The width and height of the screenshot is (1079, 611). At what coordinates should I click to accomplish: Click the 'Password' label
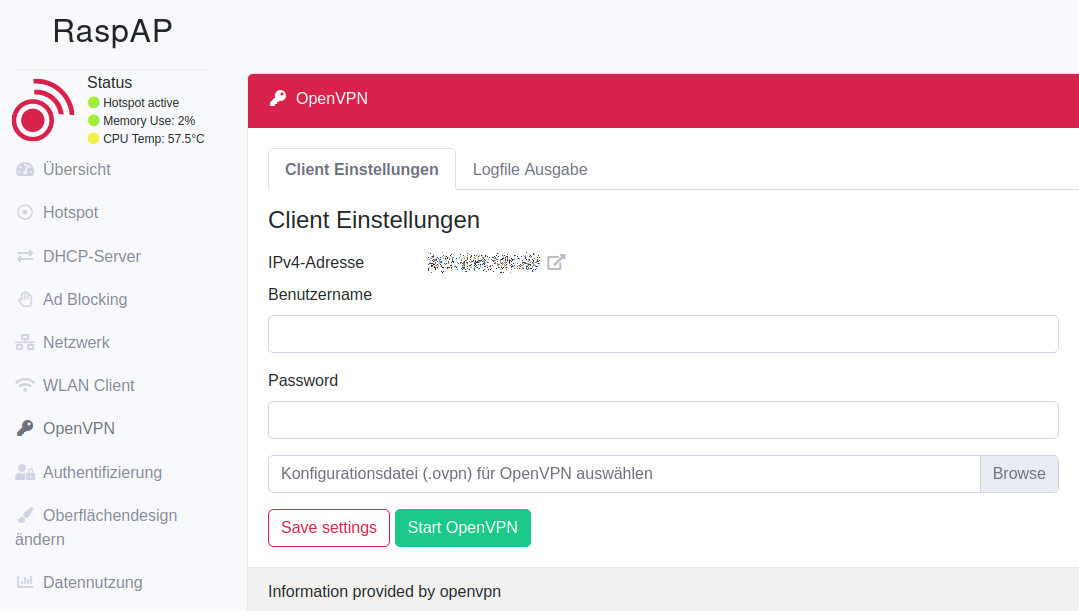click(303, 380)
